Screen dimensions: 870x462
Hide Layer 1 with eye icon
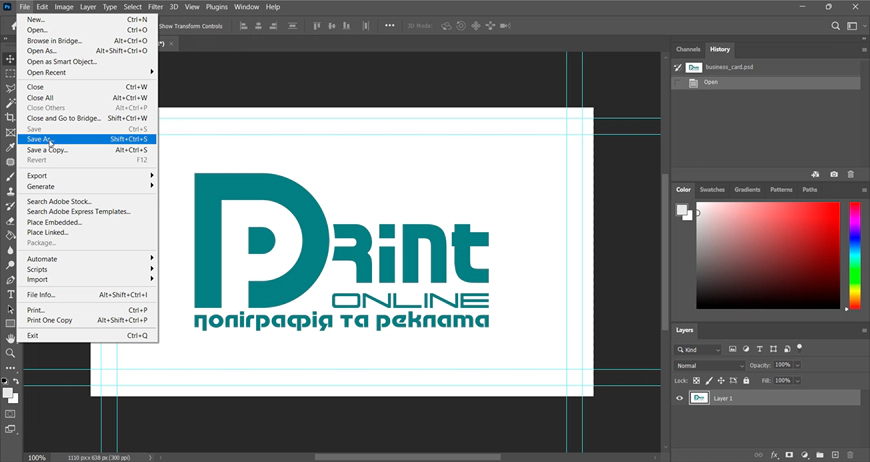[679, 398]
